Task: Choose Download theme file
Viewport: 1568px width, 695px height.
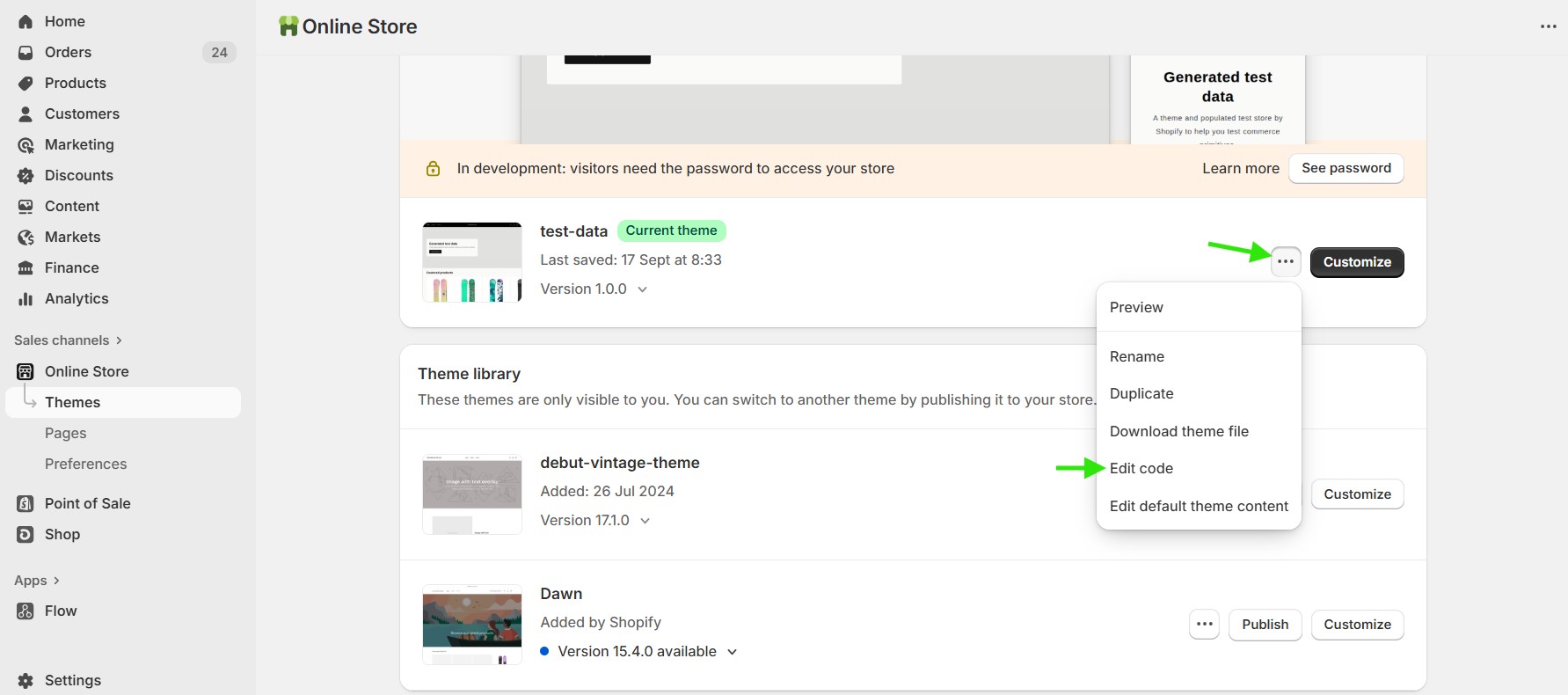Action: click(x=1199, y=431)
